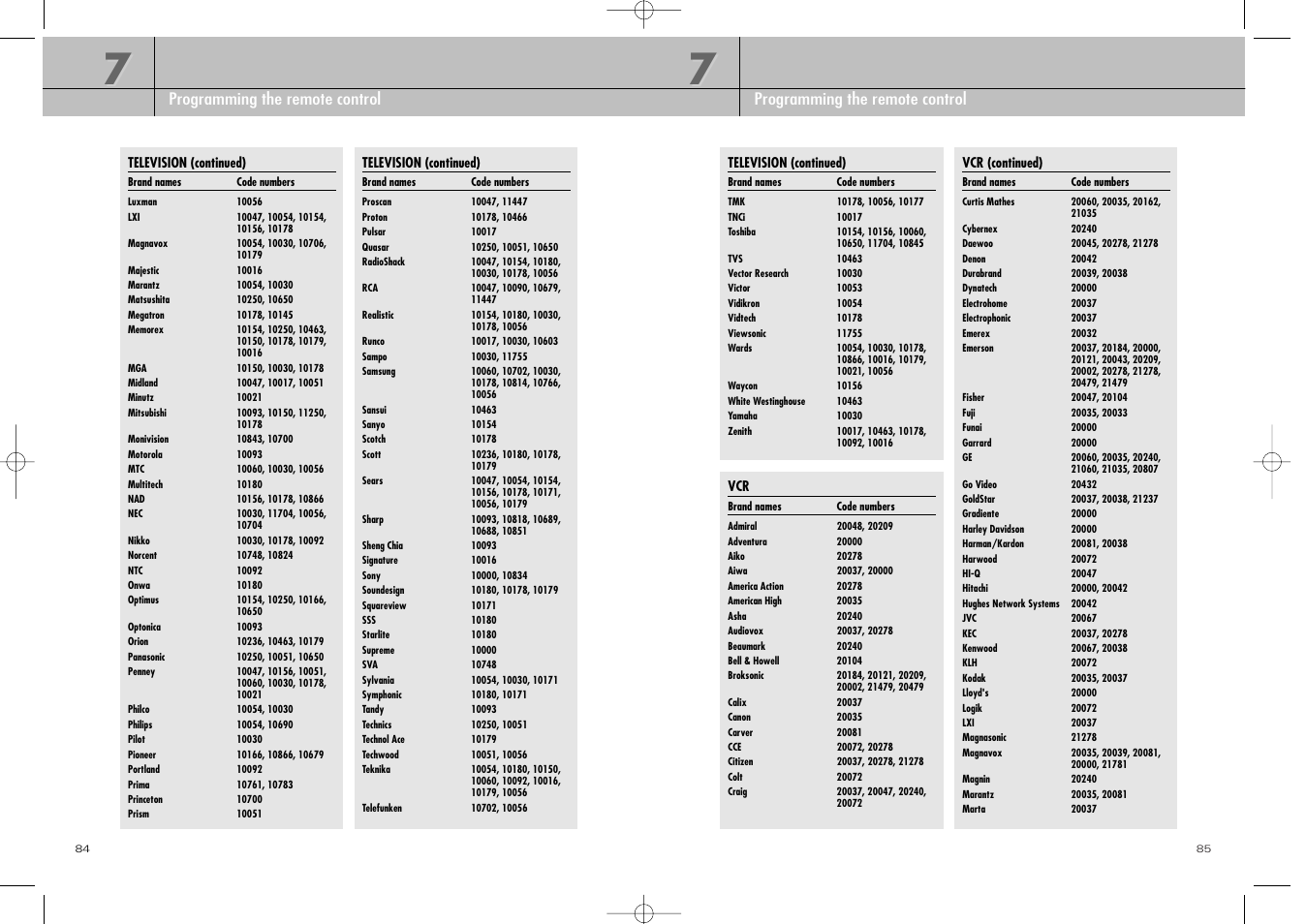
Task: Select the Toshiba brand row
Action: coord(742,232)
